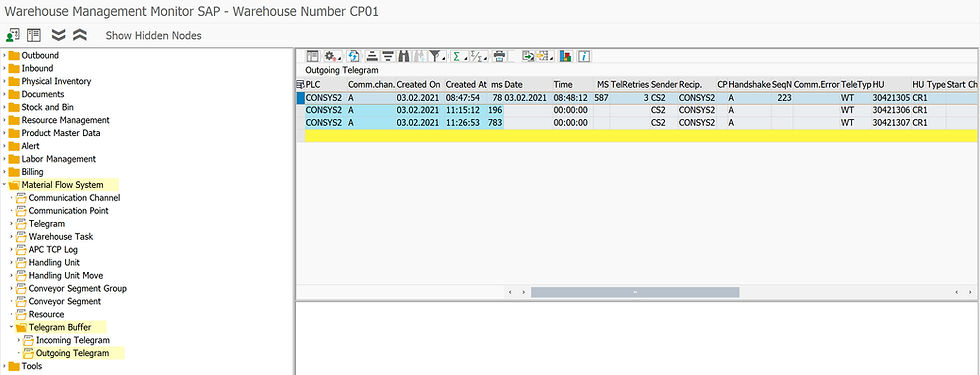Click the row selector of the first telegram row
Image resolution: width=980 pixels, height=375 pixels.
[300, 98]
